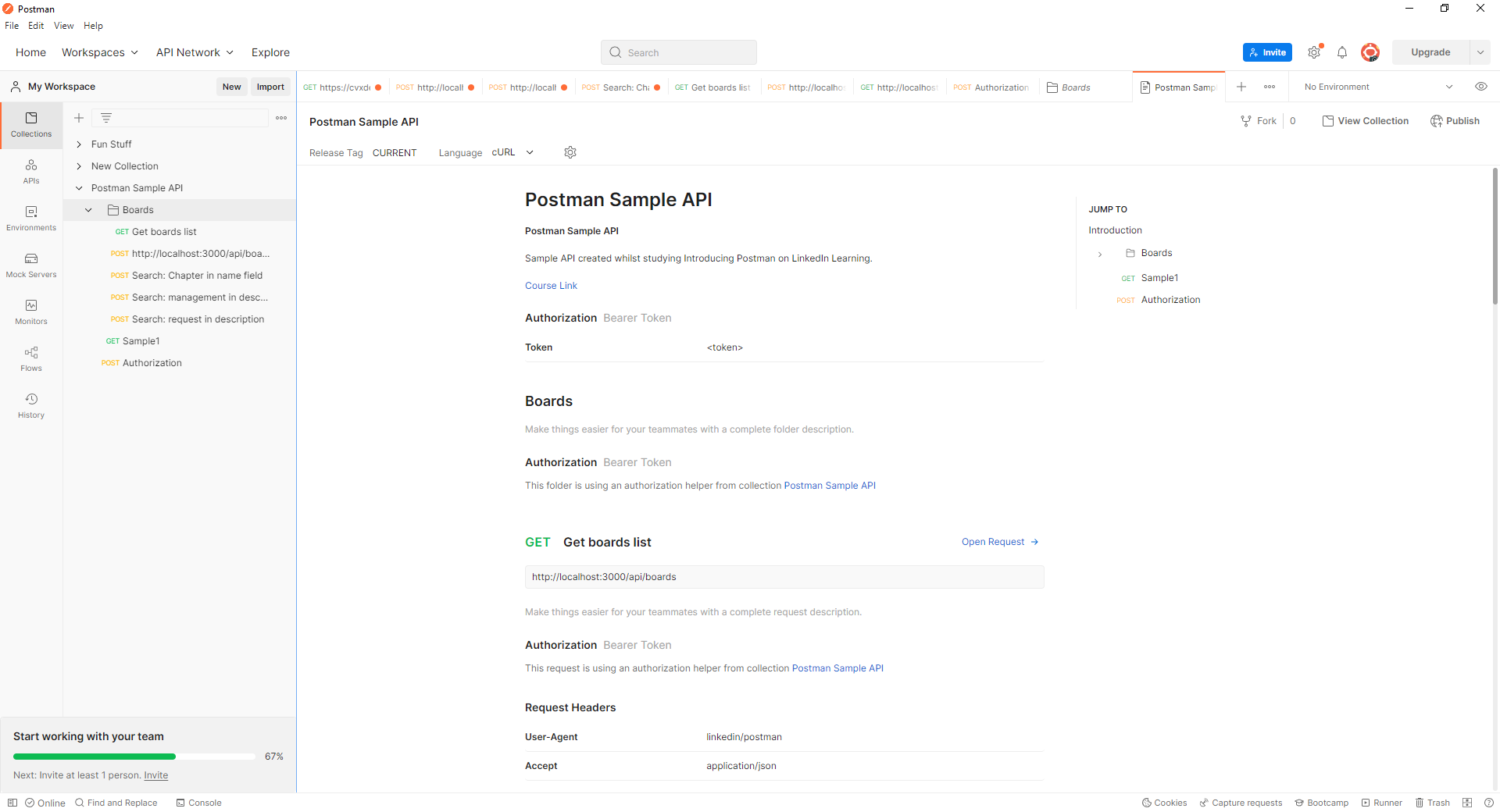Open the Help menu

[x=93, y=26]
